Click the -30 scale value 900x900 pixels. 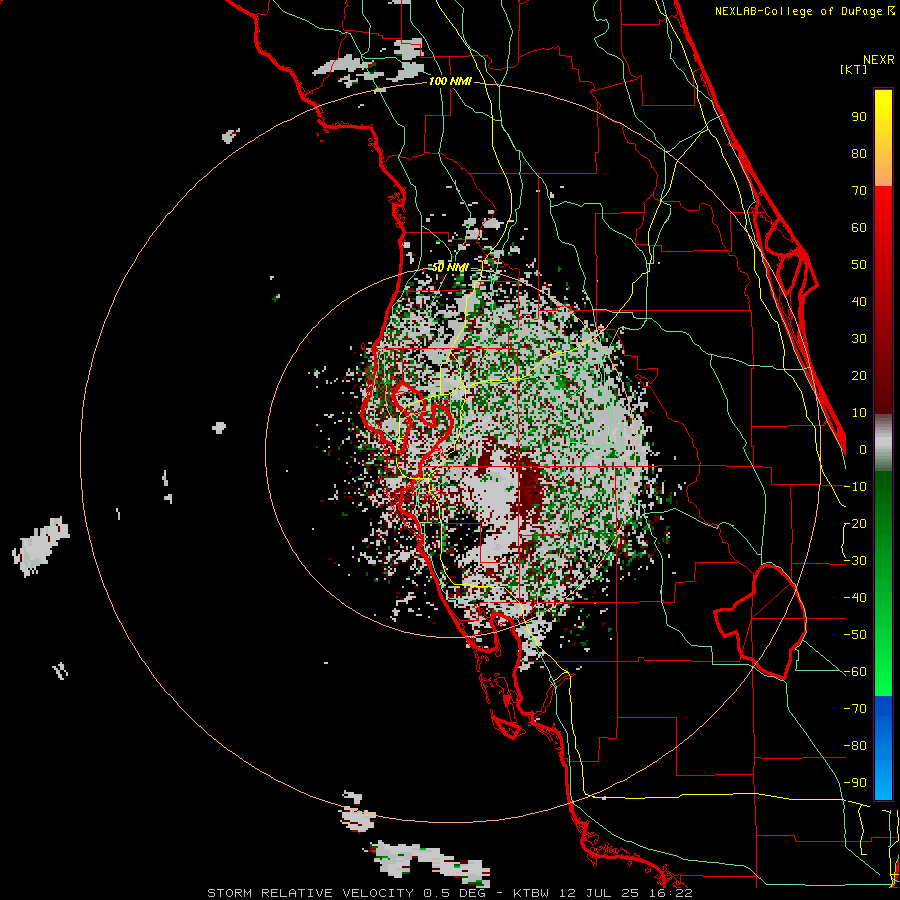855,561
